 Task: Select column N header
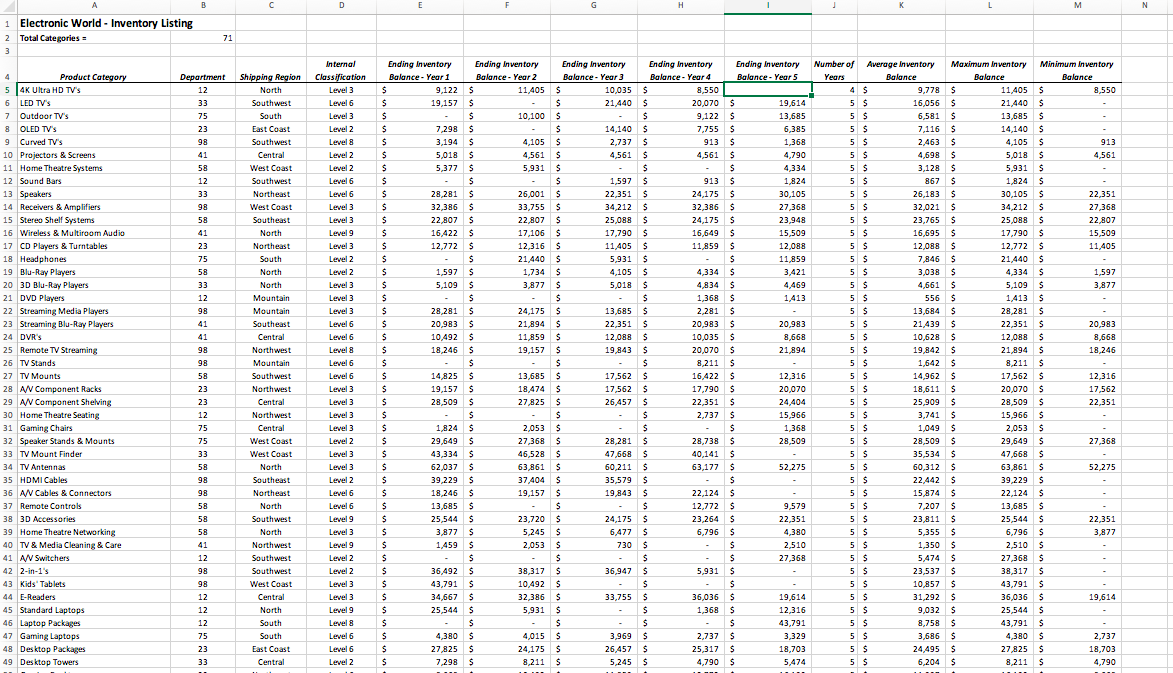point(1145,5)
